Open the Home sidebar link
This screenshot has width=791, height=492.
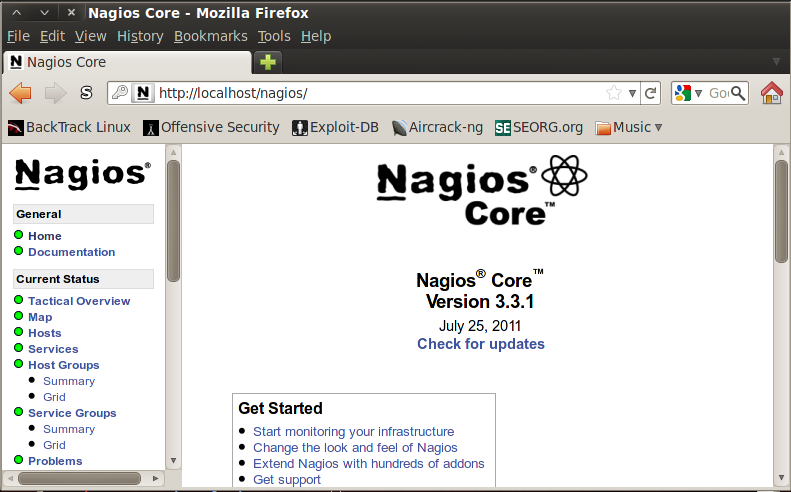click(45, 236)
